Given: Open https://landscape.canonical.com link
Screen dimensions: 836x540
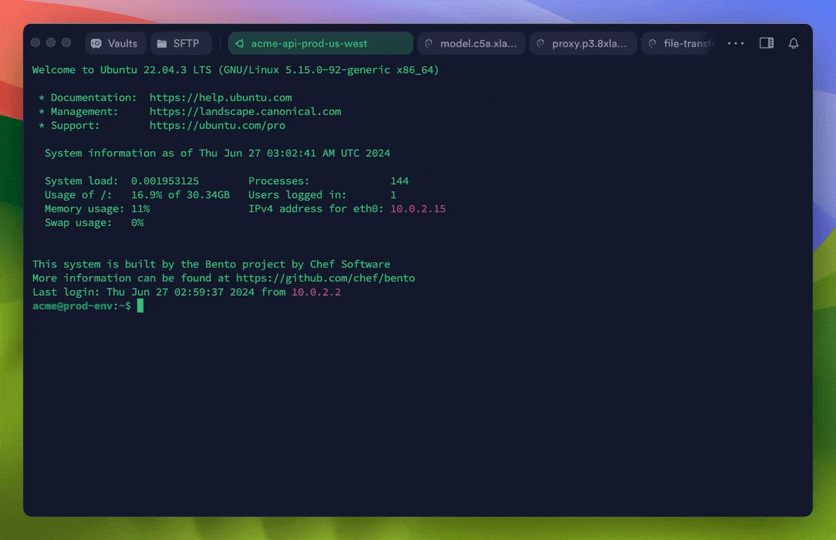Looking at the screenshot, I should click(x=245, y=111).
